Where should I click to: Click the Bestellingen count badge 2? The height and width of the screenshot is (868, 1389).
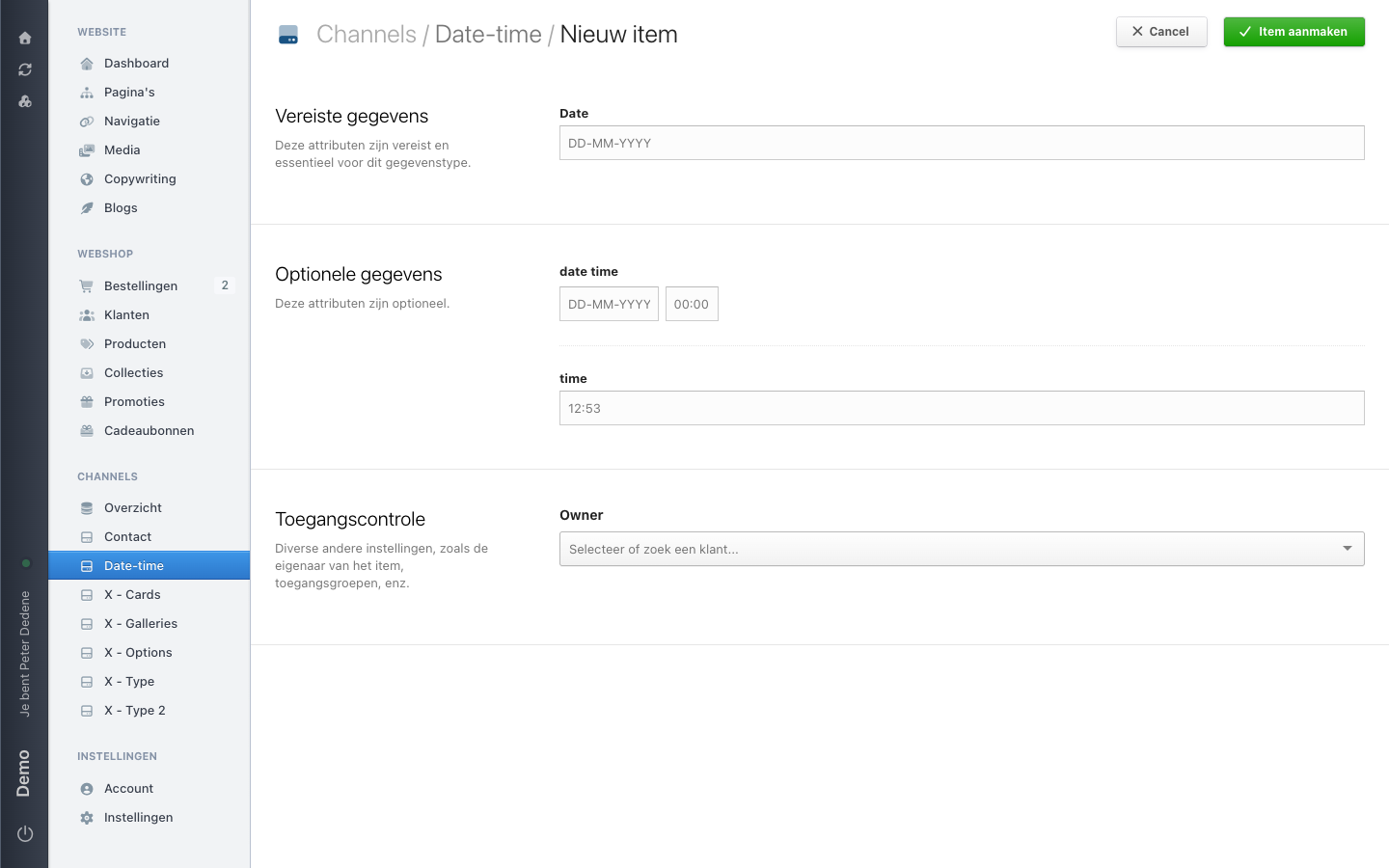(x=225, y=285)
